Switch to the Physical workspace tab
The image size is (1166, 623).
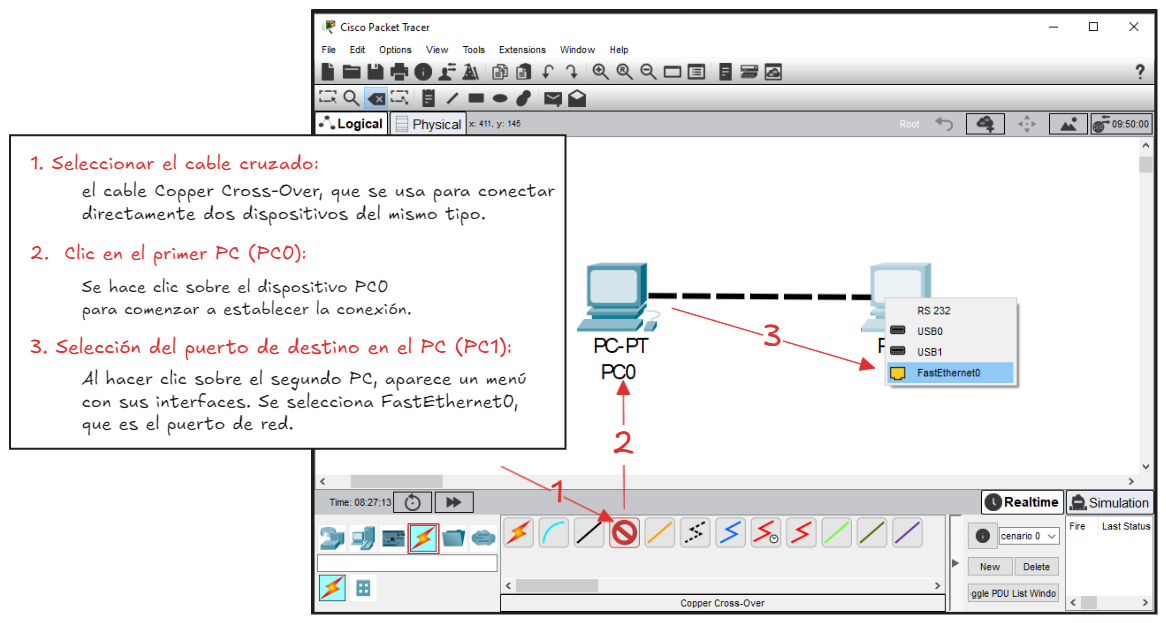pyautogui.click(x=428, y=124)
